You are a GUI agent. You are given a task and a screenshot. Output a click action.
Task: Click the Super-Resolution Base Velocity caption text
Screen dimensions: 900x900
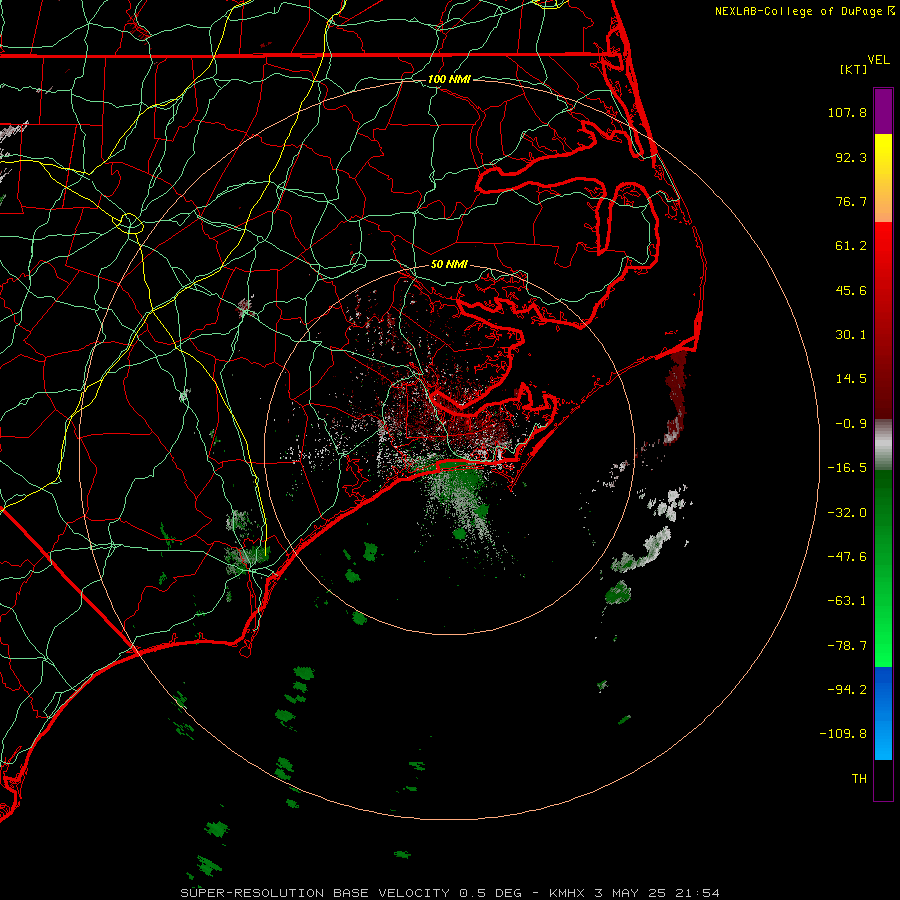pos(450,893)
